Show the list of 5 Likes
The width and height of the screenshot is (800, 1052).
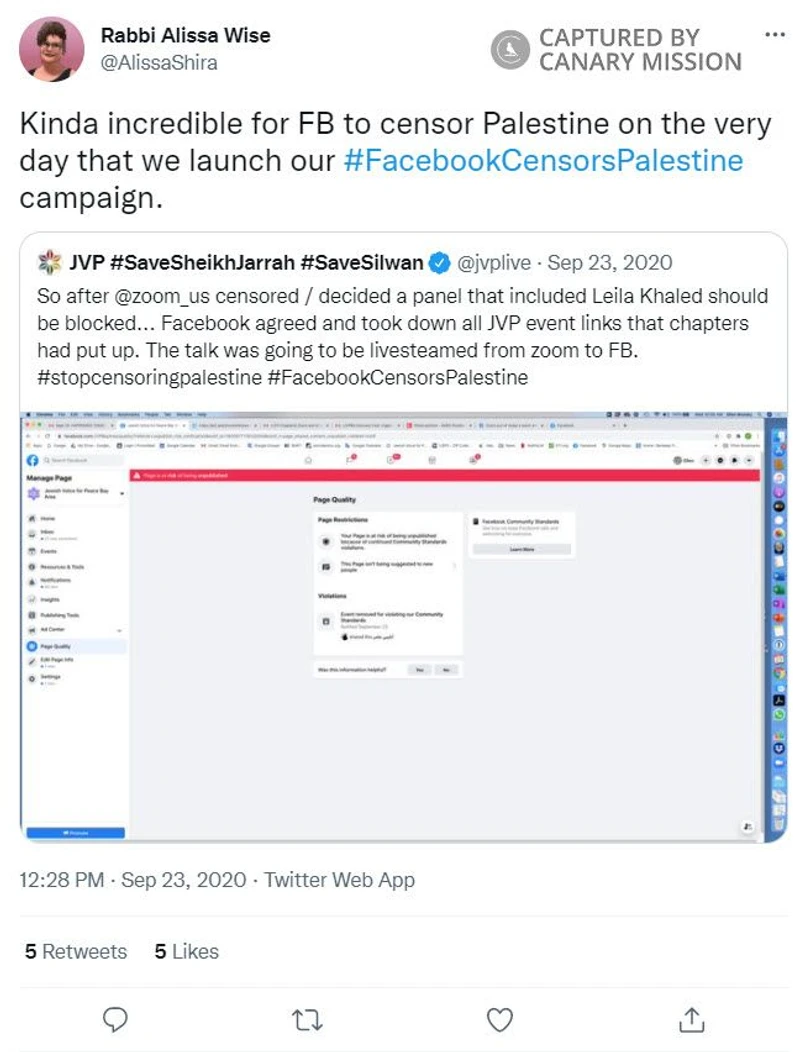186,951
